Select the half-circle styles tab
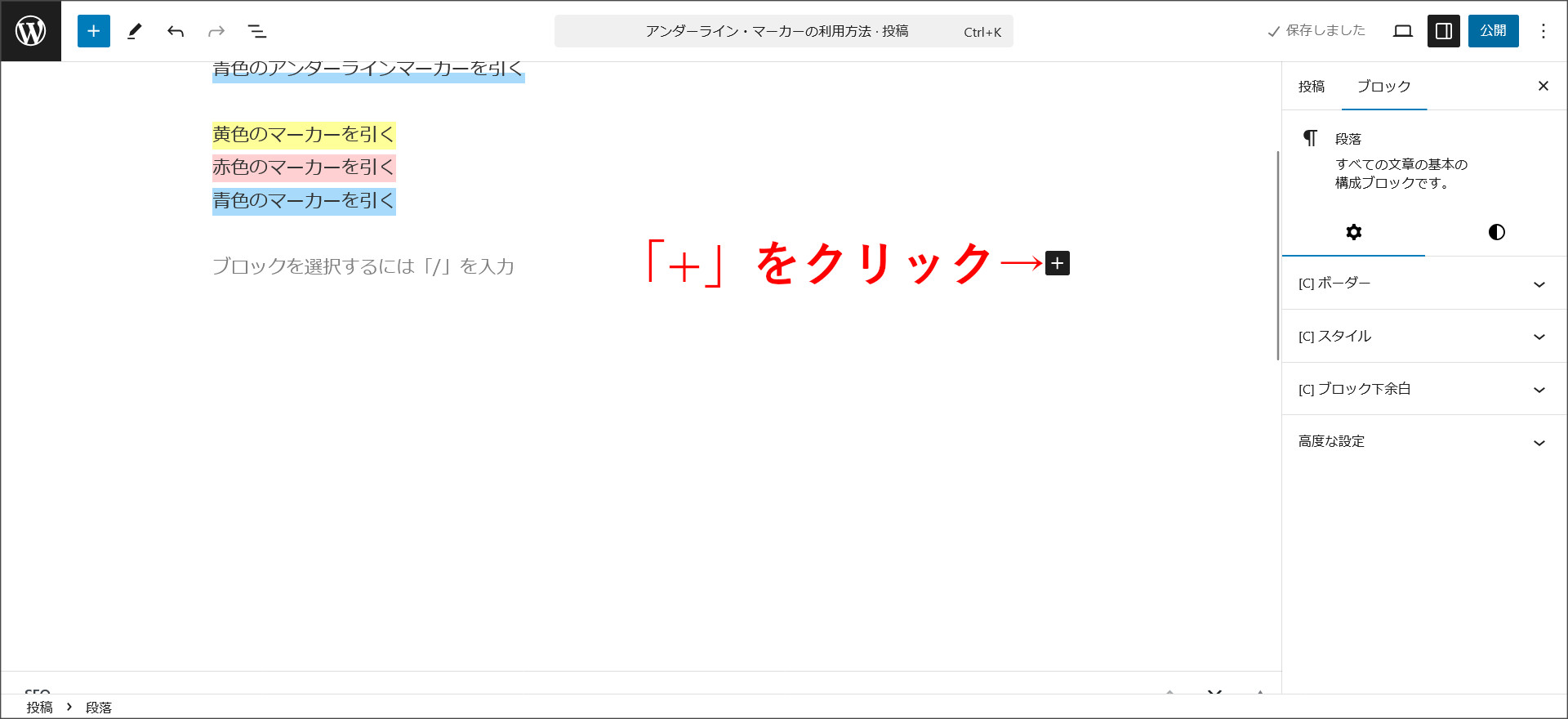Screen dimensions: 1568x719 click(x=1497, y=232)
